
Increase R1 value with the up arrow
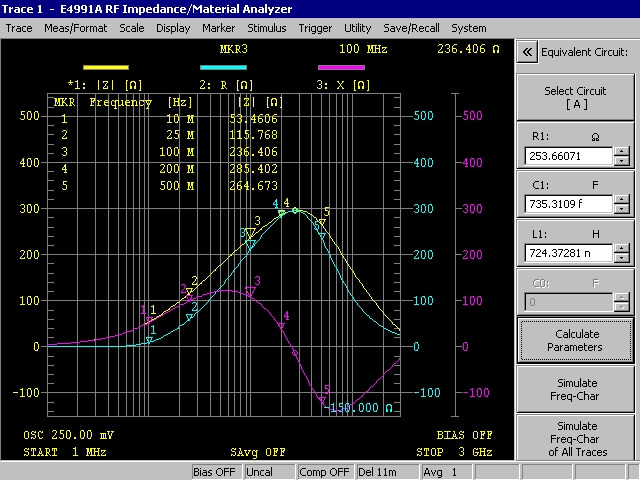pyautogui.click(x=622, y=151)
